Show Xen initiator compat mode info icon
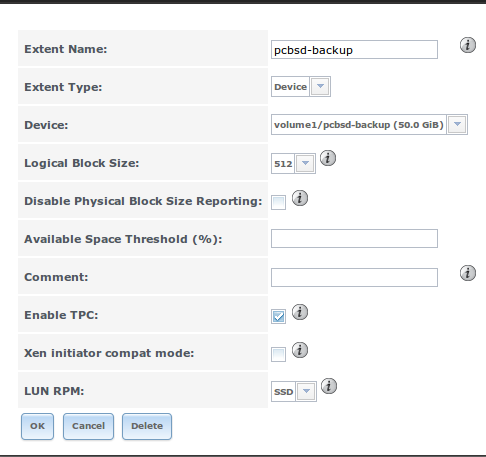486x457 pixels. 300,350
